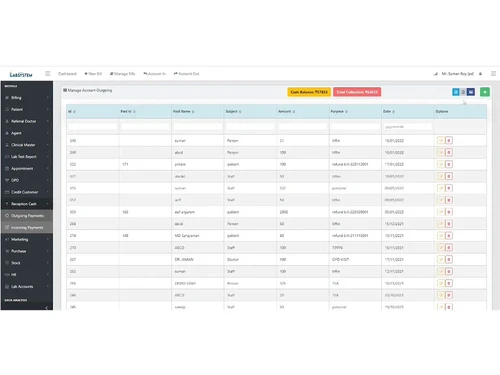
Task: Focus the Id filter input field
Action: coord(92,127)
